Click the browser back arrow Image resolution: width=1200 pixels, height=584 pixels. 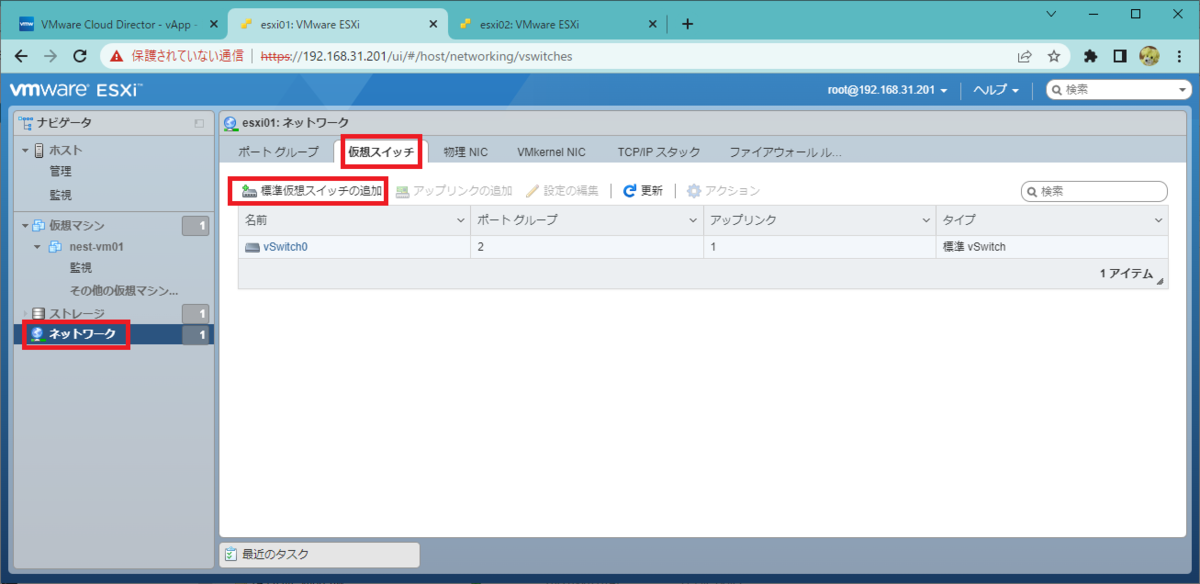point(21,56)
